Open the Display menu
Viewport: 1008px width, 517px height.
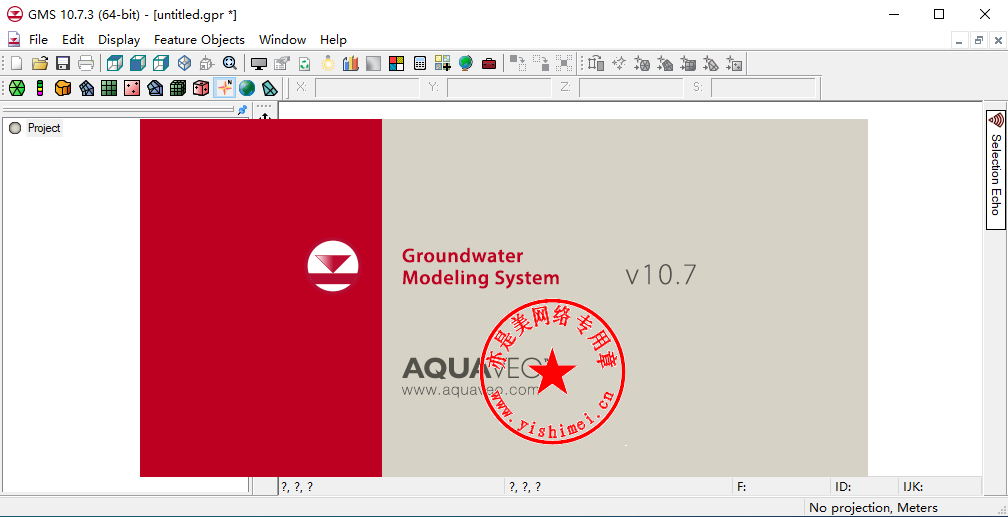[119, 40]
